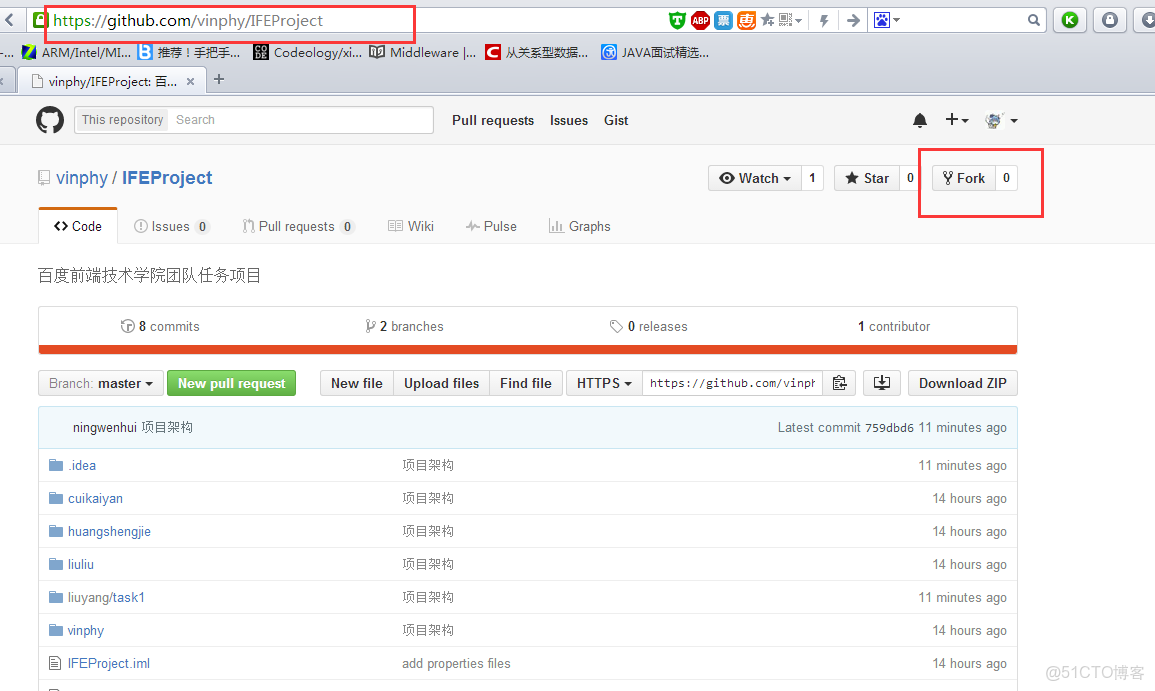Open the vinphy folder
The width and height of the screenshot is (1155, 691).
pyautogui.click(x=85, y=631)
